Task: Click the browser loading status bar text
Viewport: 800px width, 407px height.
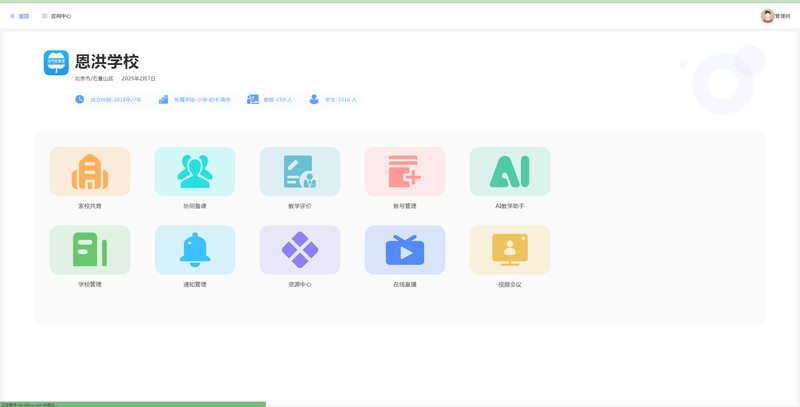Action: pyautogui.click(x=30, y=404)
